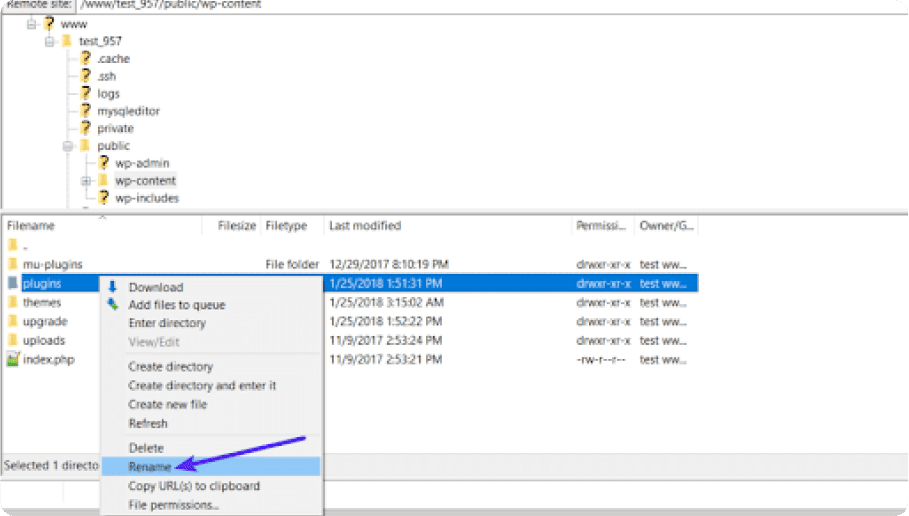
Task: Click the plugins folder icon in file list
Action: (x=13, y=283)
